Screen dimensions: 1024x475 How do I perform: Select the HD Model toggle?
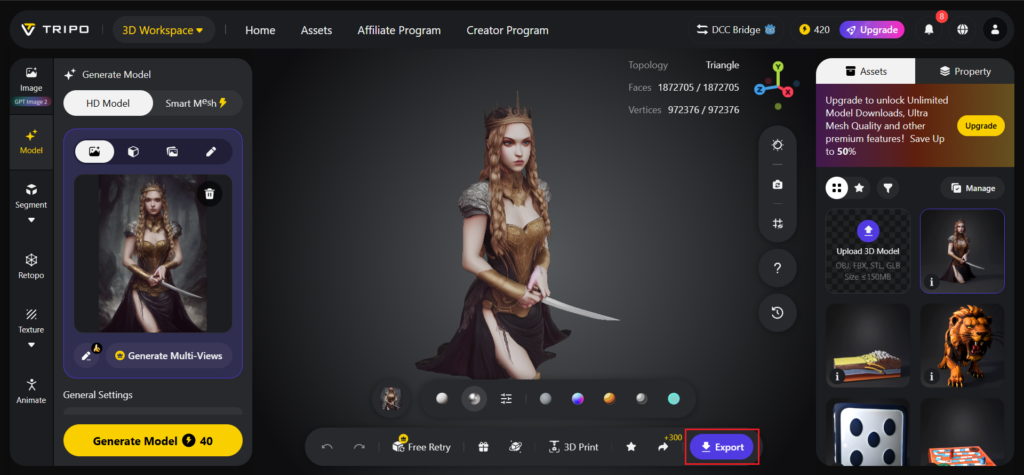[x=108, y=103]
